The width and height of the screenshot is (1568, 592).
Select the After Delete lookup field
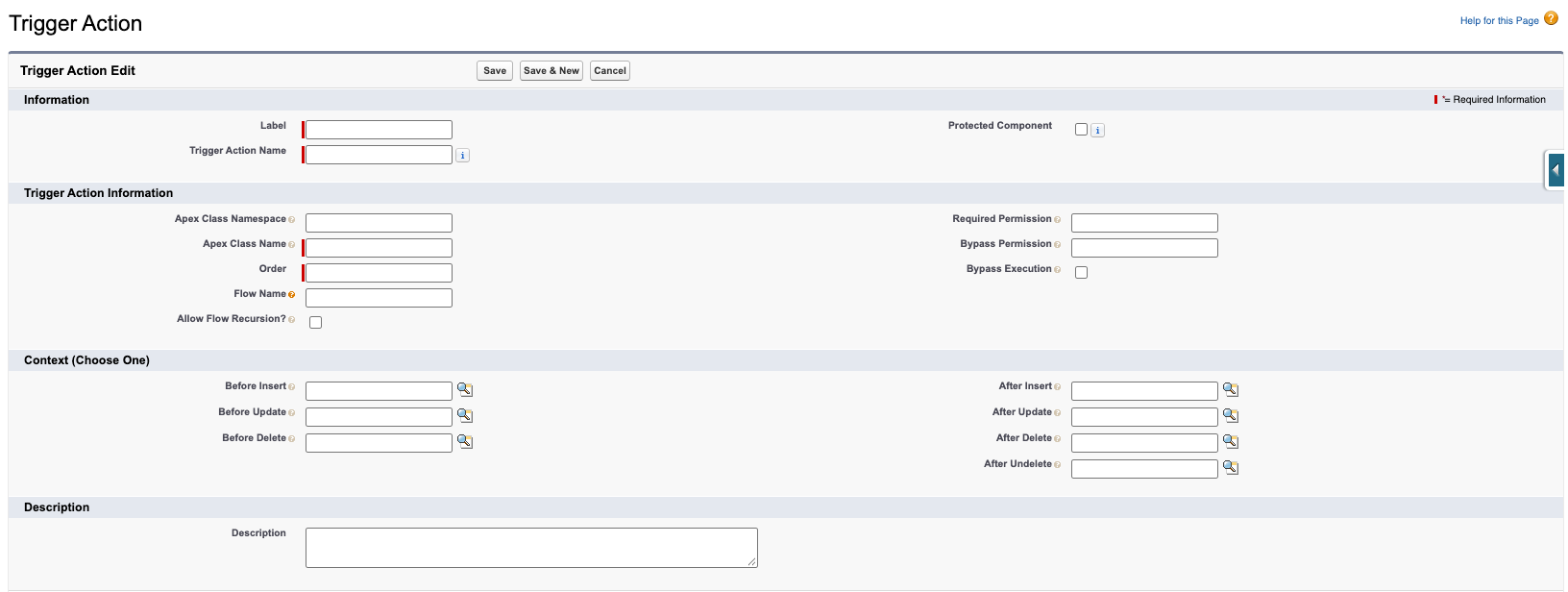pyautogui.click(x=1144, y=443)
